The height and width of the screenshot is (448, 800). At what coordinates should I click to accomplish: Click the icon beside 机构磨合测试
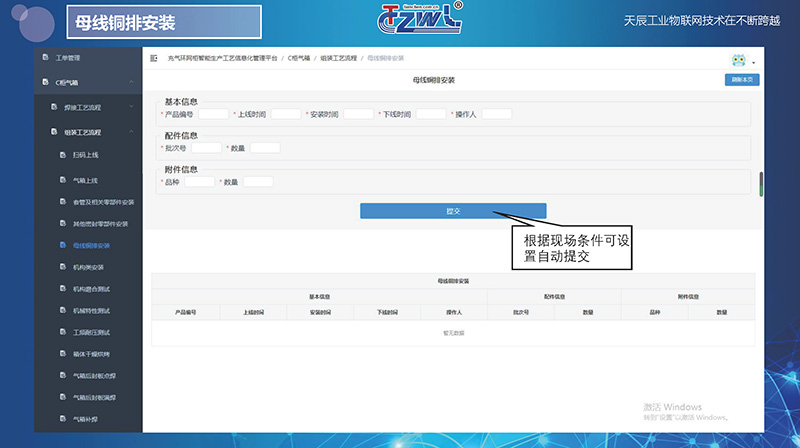tap(63, 288)
